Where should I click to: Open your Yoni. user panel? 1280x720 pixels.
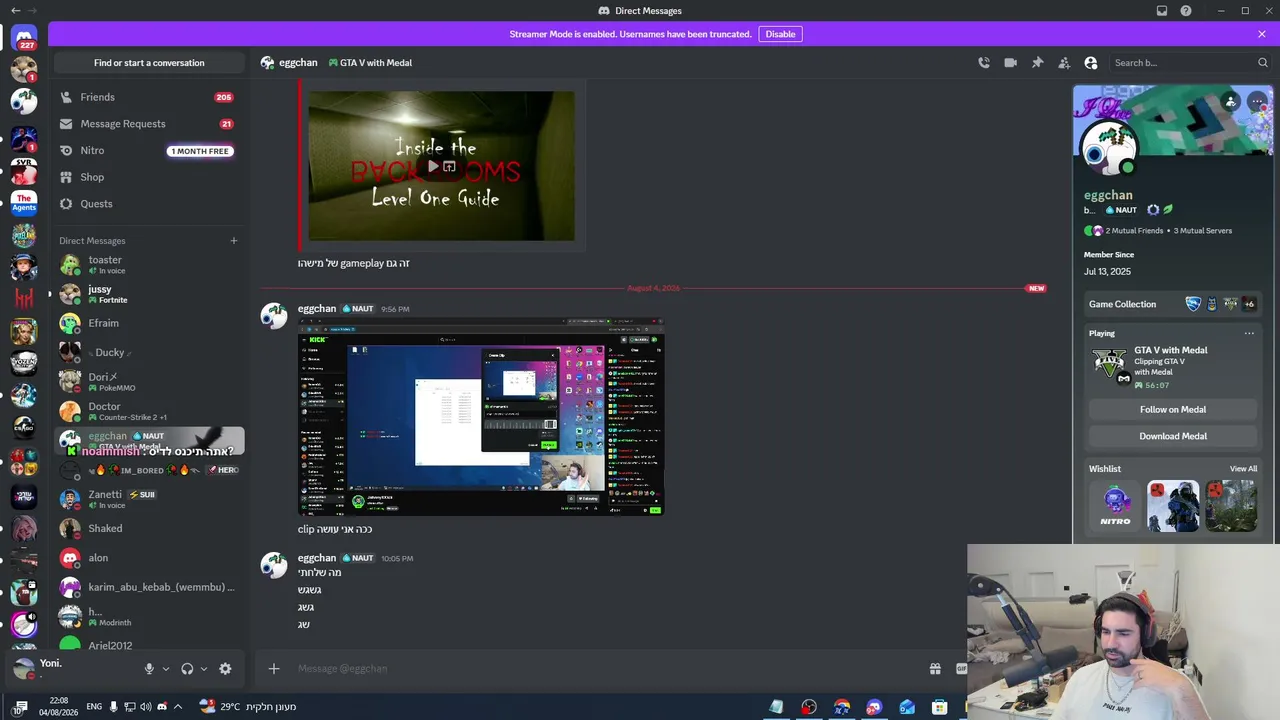(72, 668)
